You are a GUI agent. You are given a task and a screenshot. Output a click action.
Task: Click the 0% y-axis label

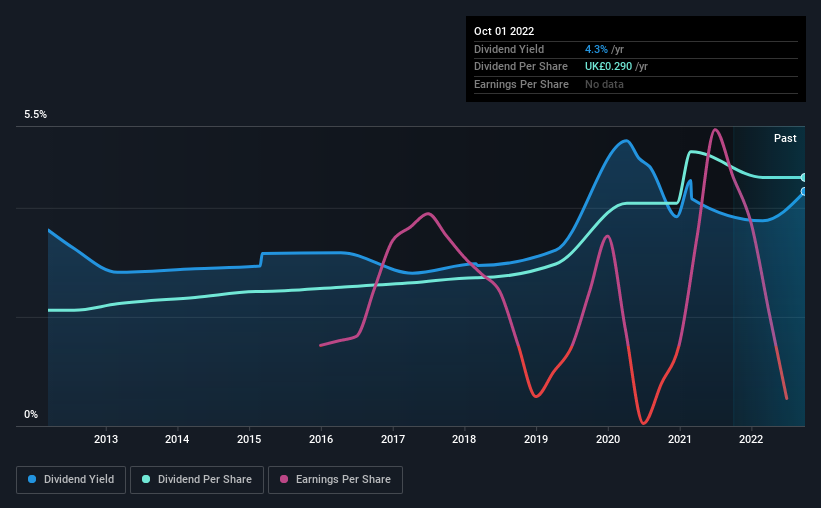pos(31,414)
